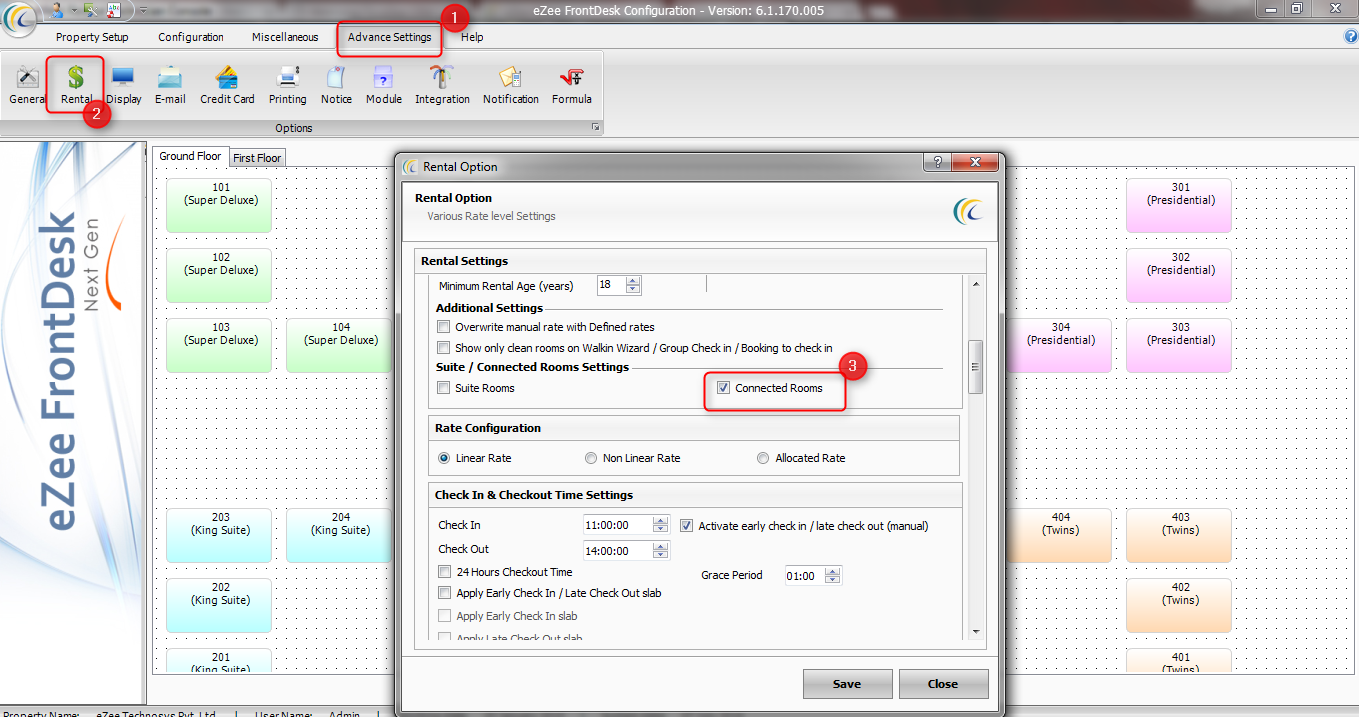Open the Module settings icon
The height and width of the screenshot is (717, 1359).
383,85
